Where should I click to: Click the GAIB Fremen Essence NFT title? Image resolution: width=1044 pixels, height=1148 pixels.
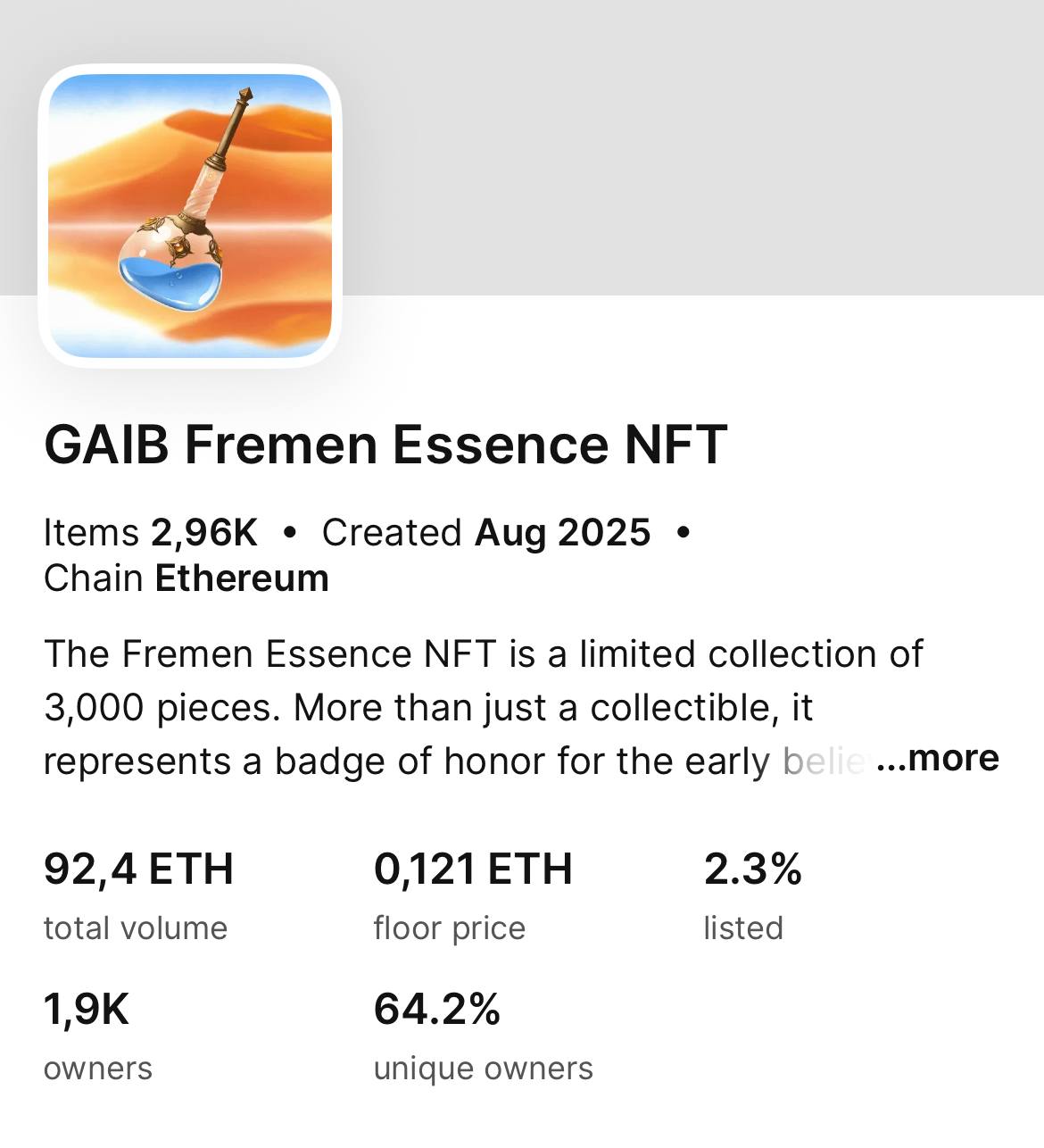[x=385, y=445]
